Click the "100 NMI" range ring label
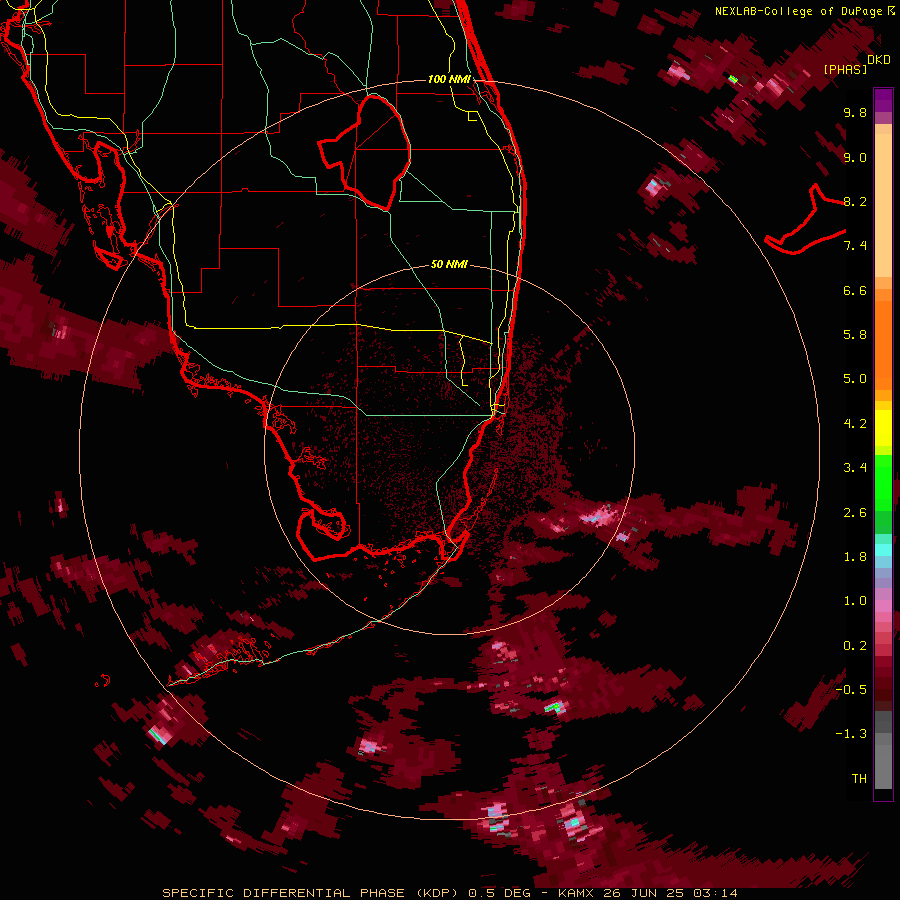Screen dimensions: 900x900 tap(449, 79)
